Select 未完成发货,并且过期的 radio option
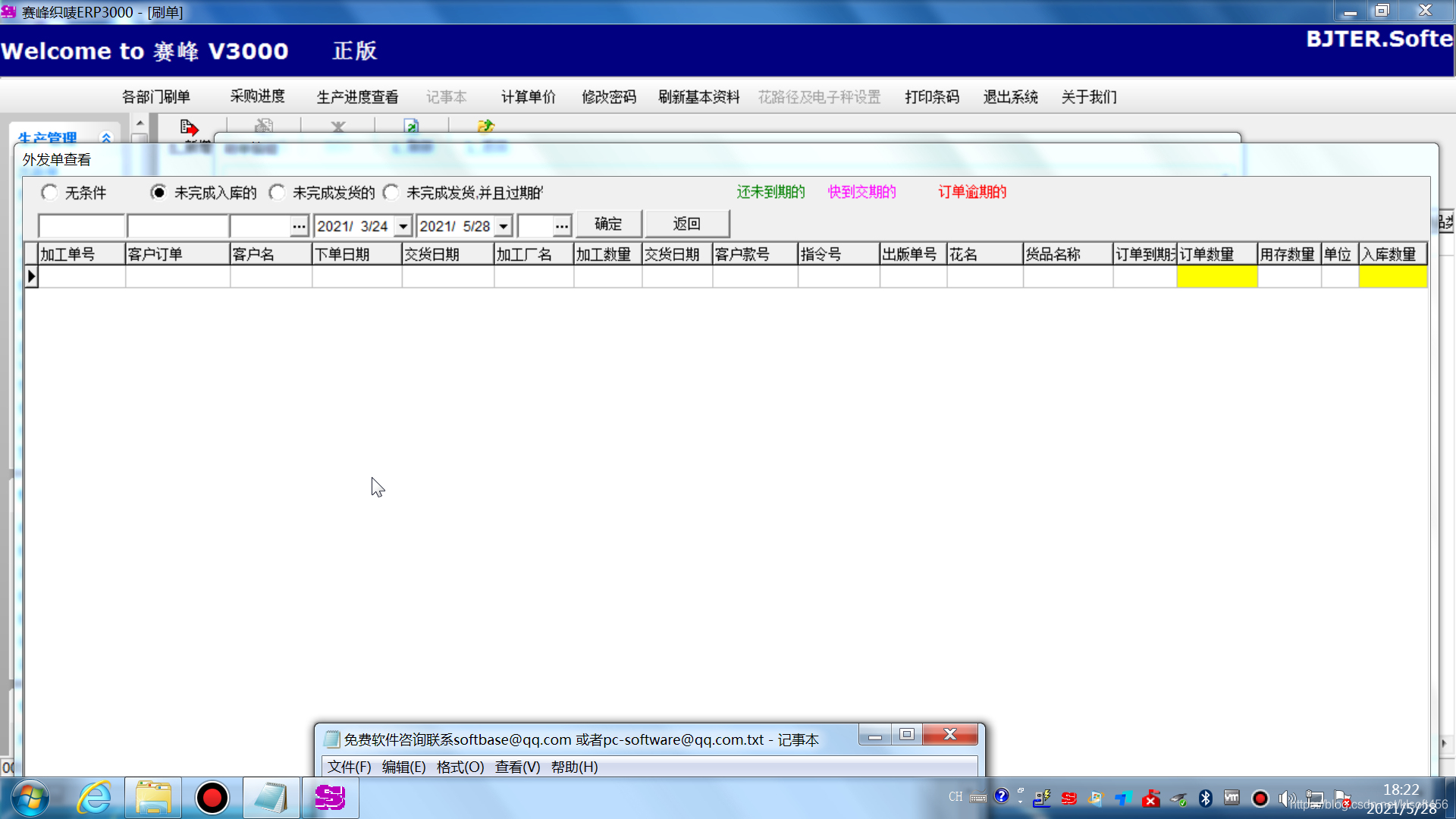 (391, 193)
